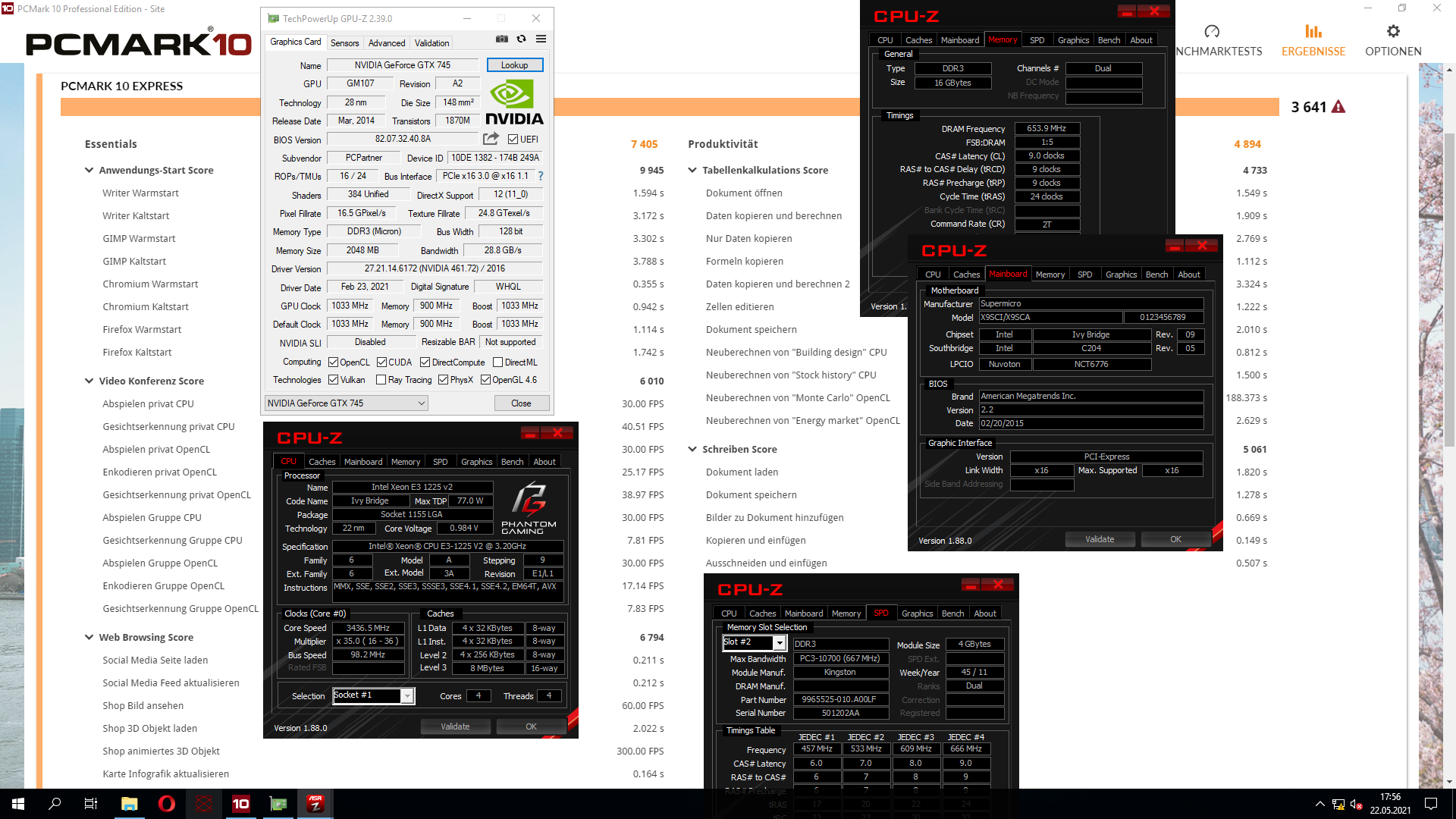Viewport: 1456px width, 819px height.
Task: Click the Phantom Gaming logo in CPU-Z
Action: tap(529, 507)
